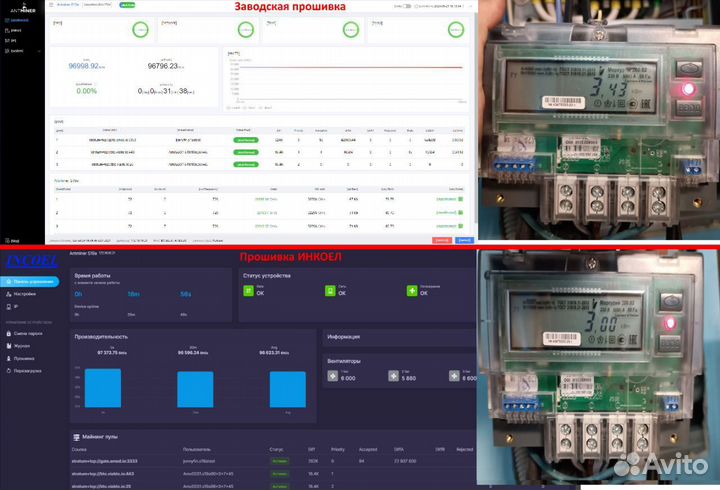Image resolution: width=720 pixels, height=490 pixels.
Task: Select the 0.00% reject rate value
Action: click(x=86, y=91)
